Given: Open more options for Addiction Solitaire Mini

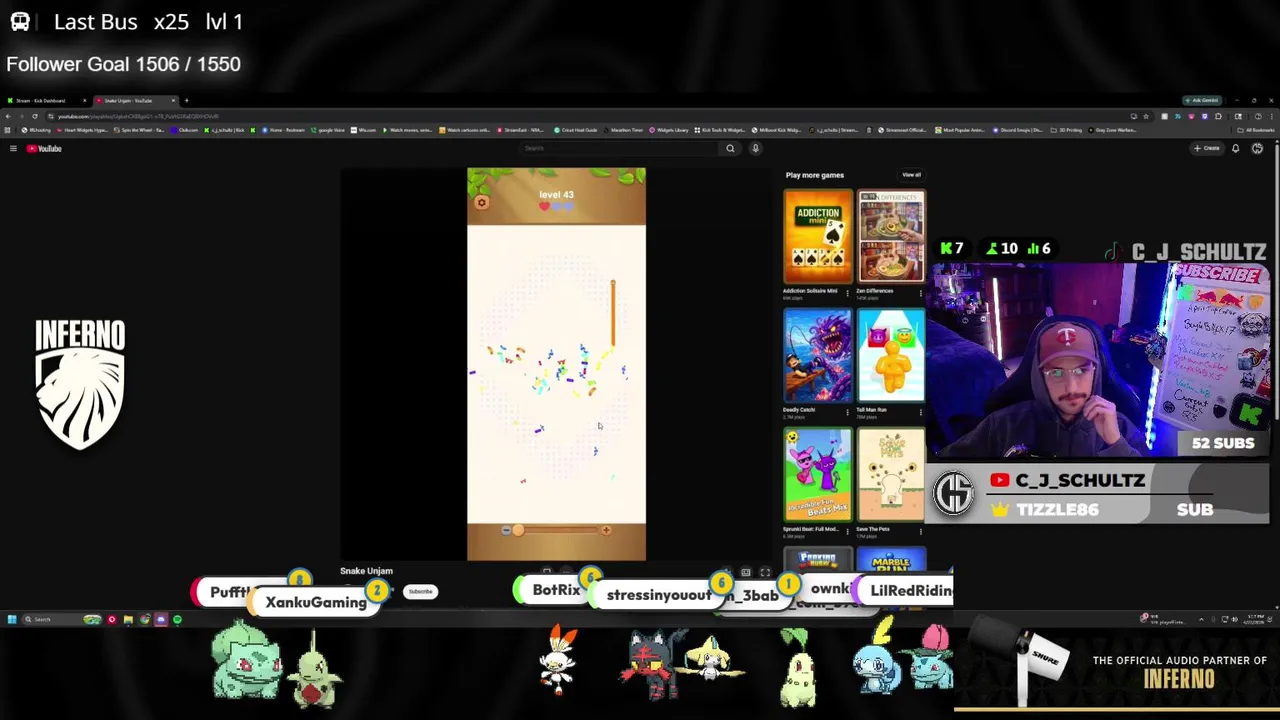Looking at the screenshot, I should tap(848, 293).
